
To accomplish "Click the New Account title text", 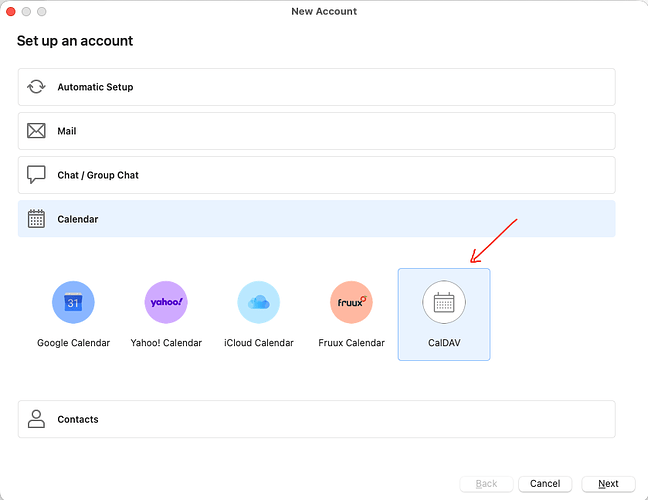I will (x=324, y=12).
